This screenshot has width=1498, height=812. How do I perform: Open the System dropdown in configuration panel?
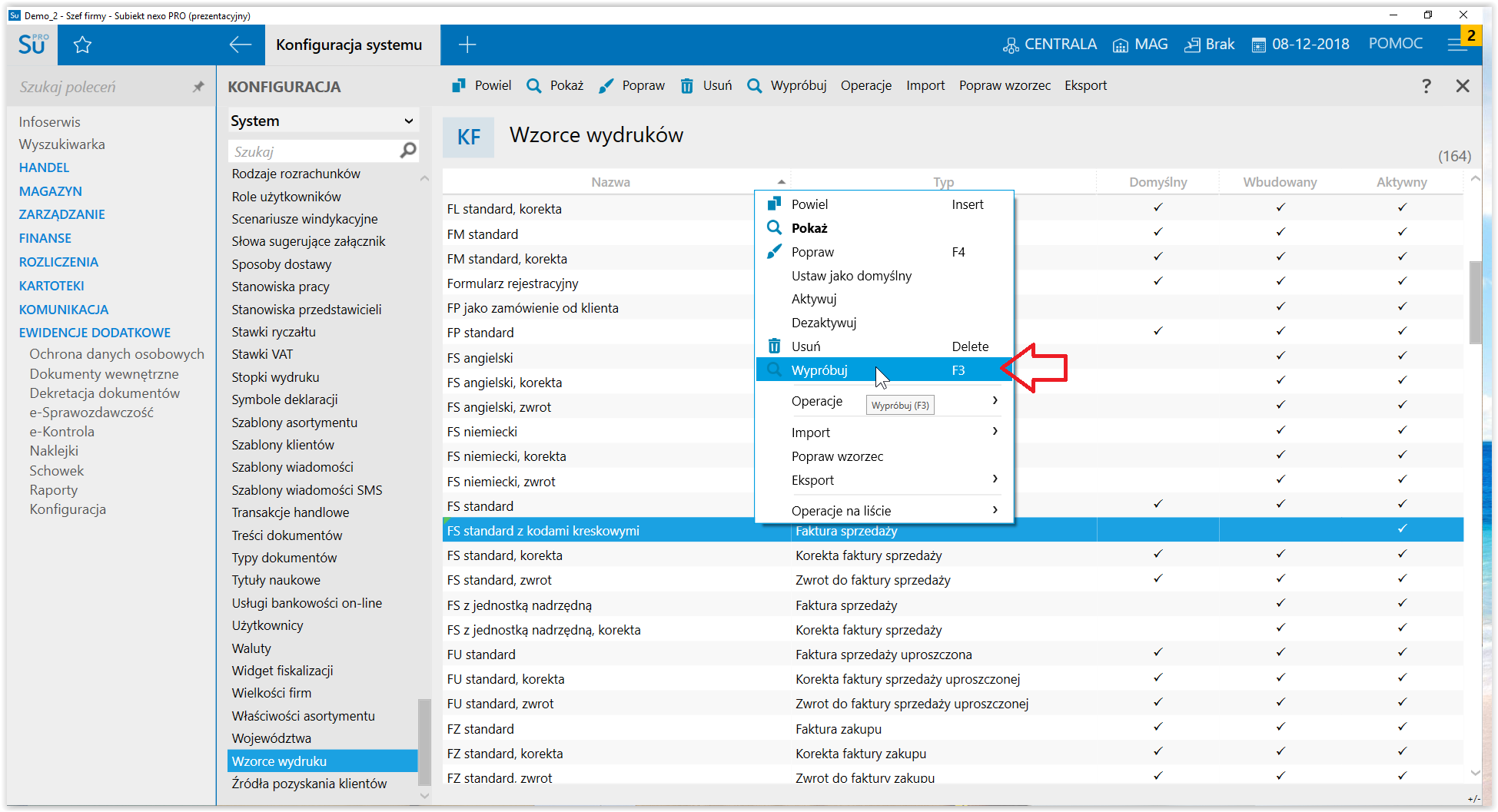pos(323,121)
